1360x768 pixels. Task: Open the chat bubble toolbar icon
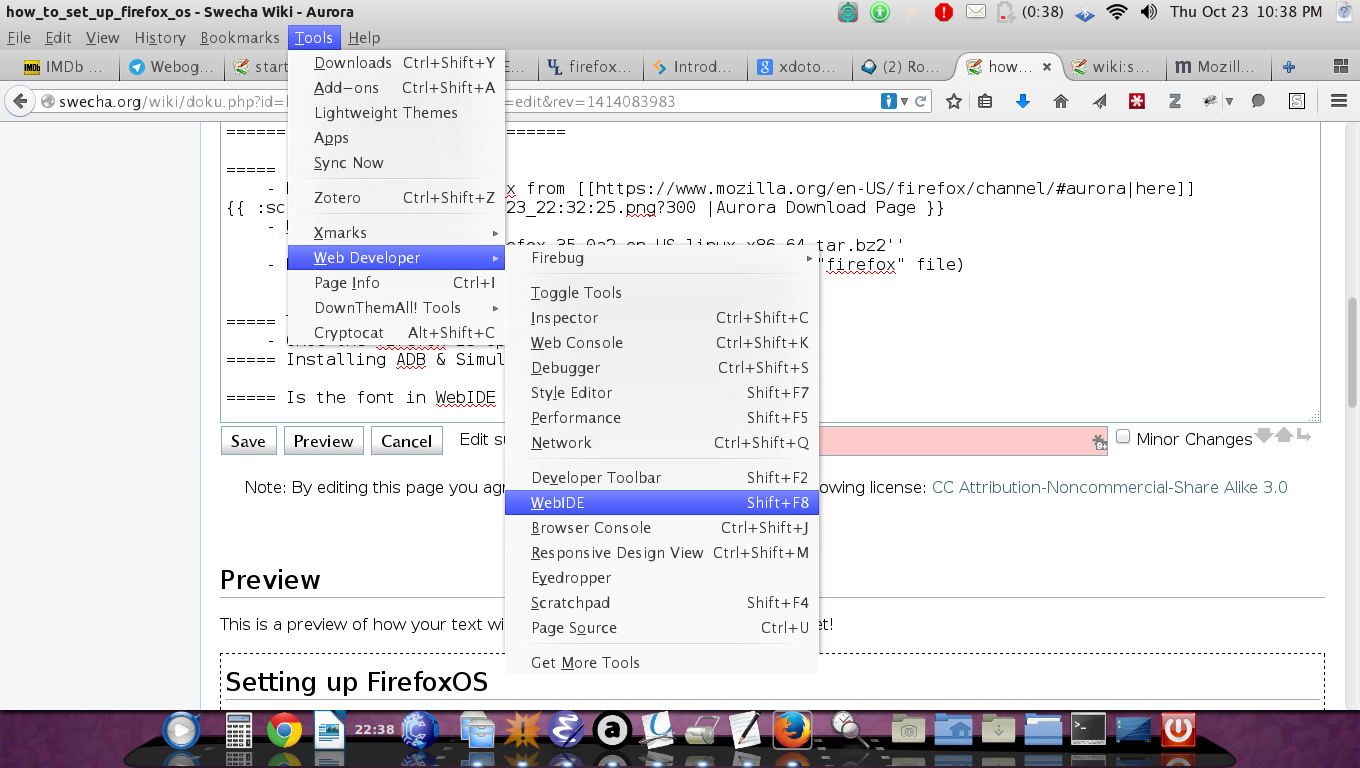click(1259, 101)
